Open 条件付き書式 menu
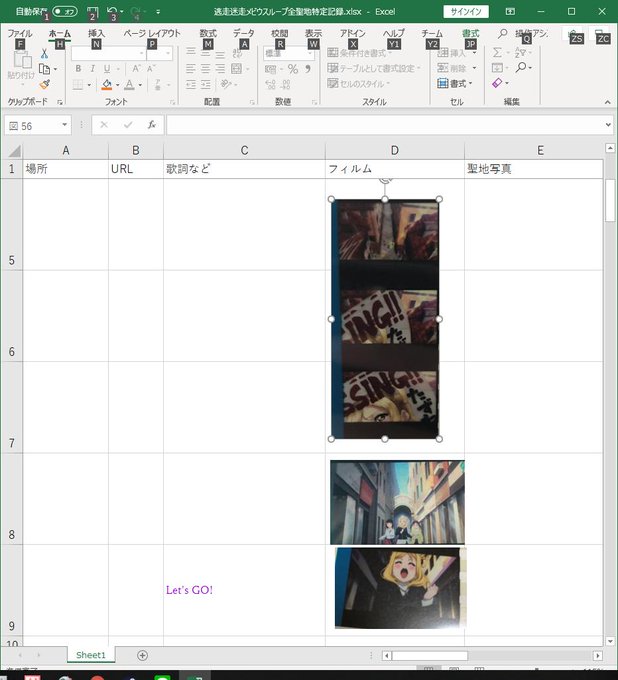This screenshot has width=618, height=680. [x=359, y=53]
